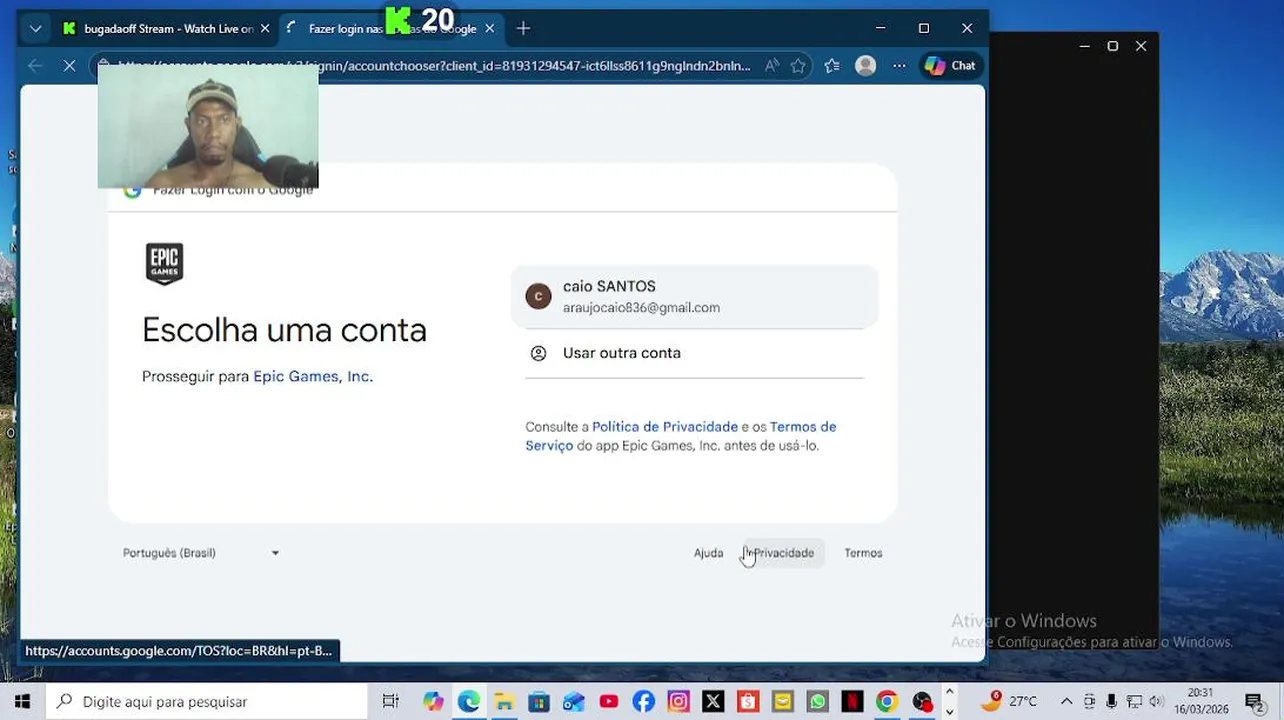Open the Epic Games, Inc. link
This screenshot has height=720, width=1284.
[313, 377]
